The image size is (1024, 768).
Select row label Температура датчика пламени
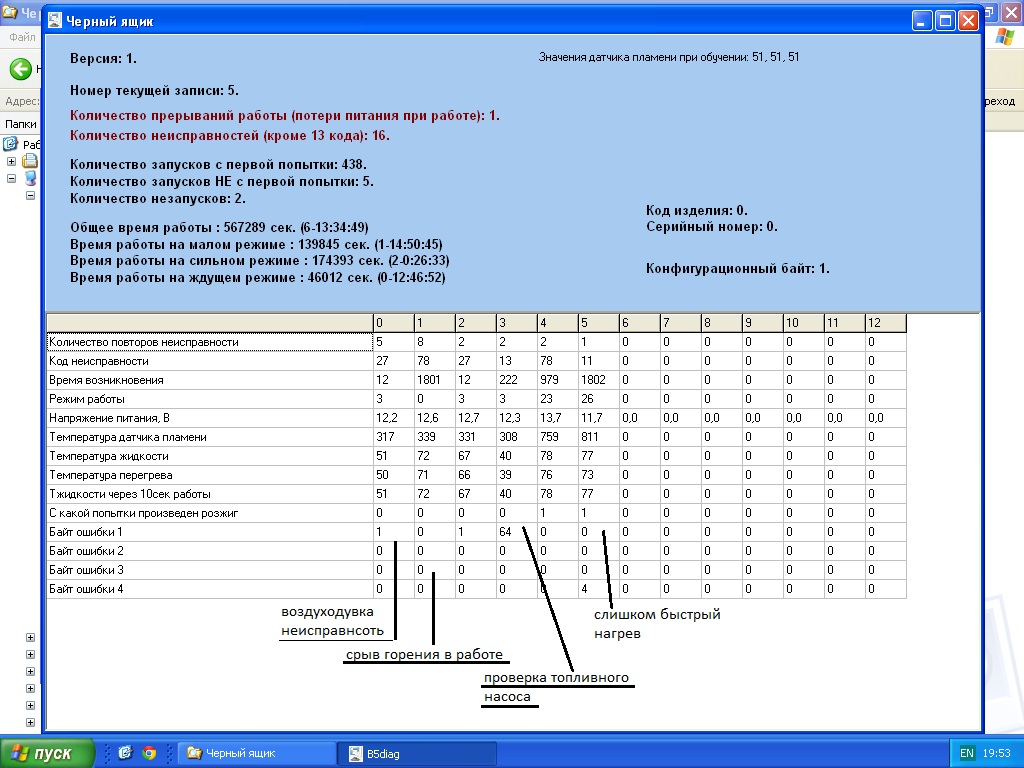pyautogui.click(x=210, y=437)
